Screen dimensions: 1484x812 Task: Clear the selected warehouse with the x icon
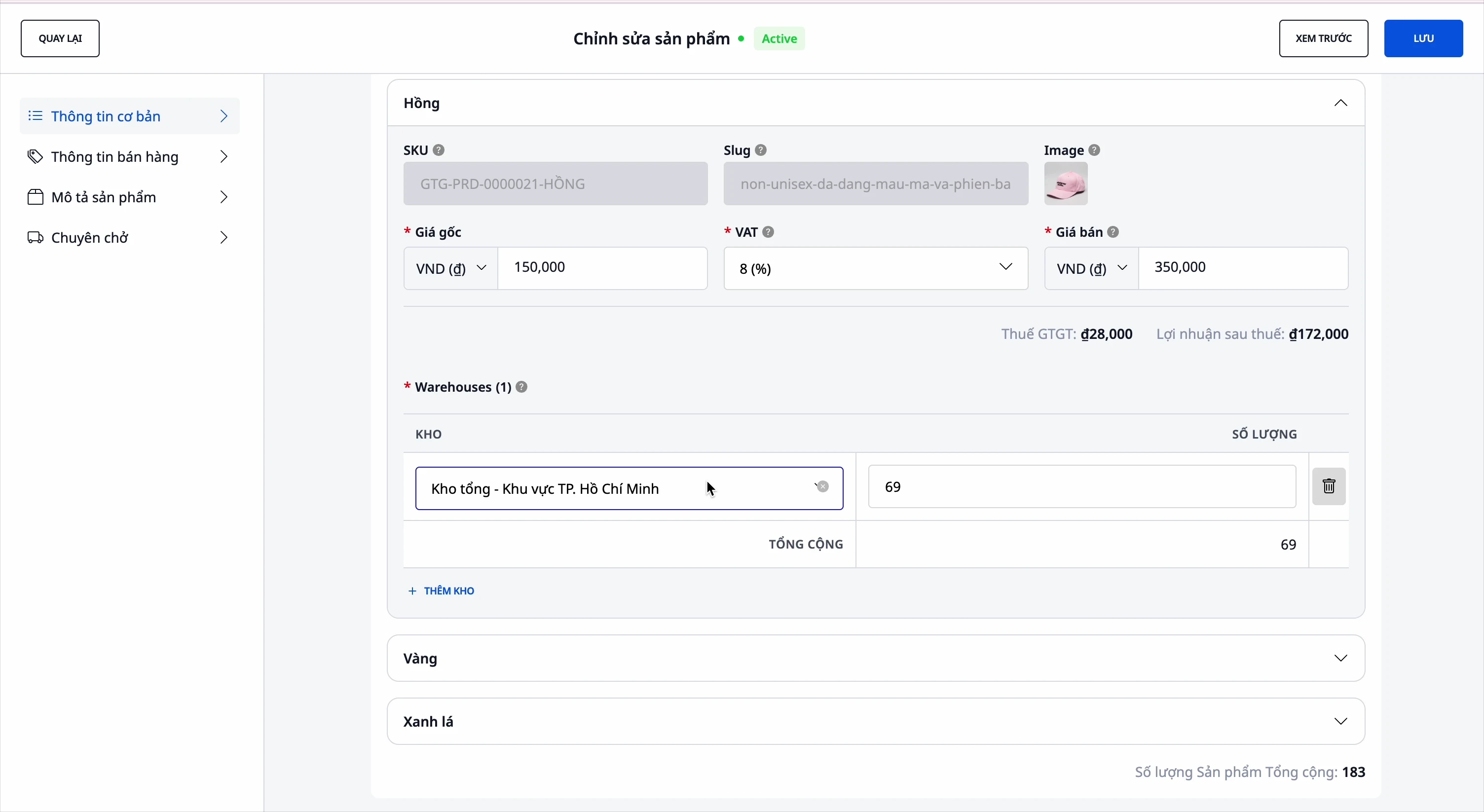pyautogui.click(x=823, y=487)
